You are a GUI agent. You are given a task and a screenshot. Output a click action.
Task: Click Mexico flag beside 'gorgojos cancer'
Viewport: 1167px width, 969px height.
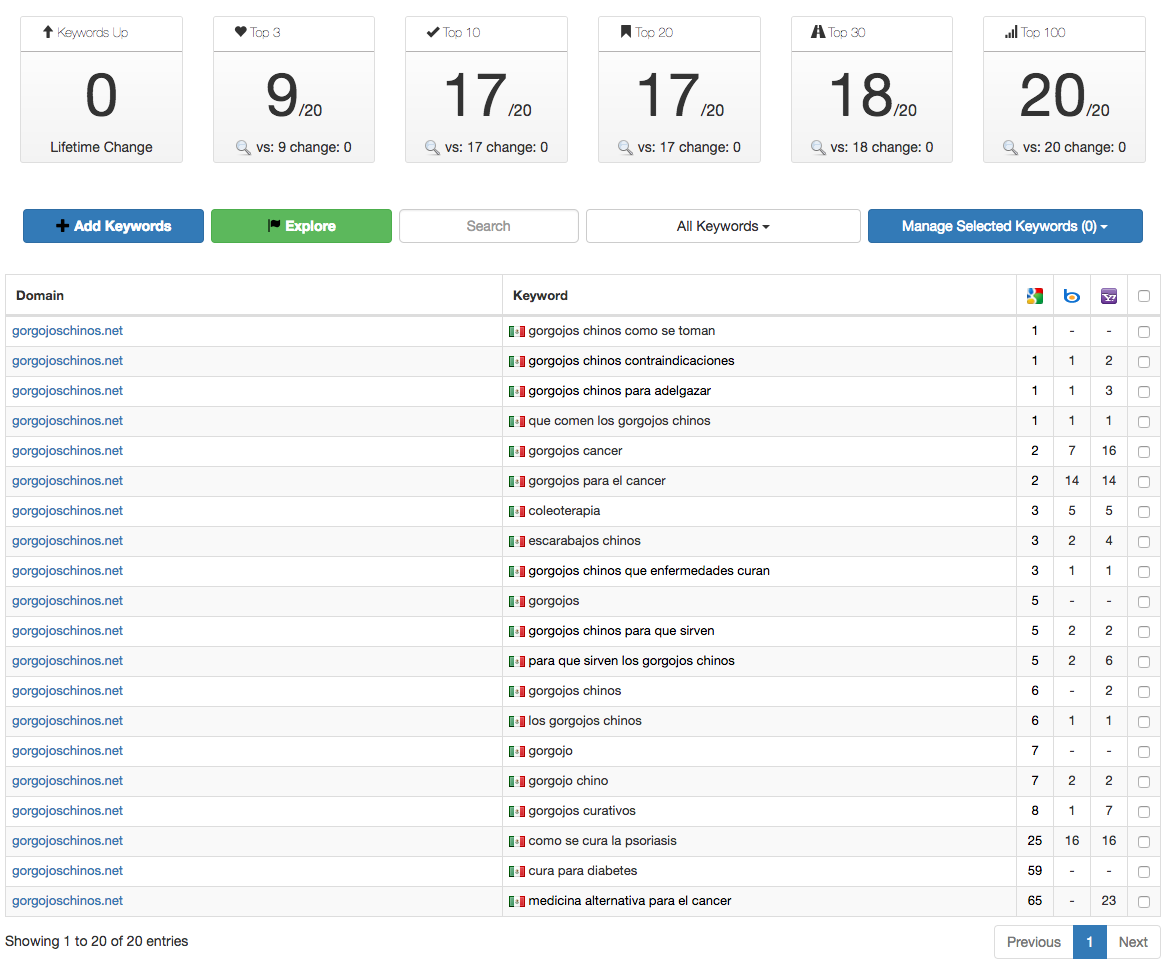coord(517,451)
